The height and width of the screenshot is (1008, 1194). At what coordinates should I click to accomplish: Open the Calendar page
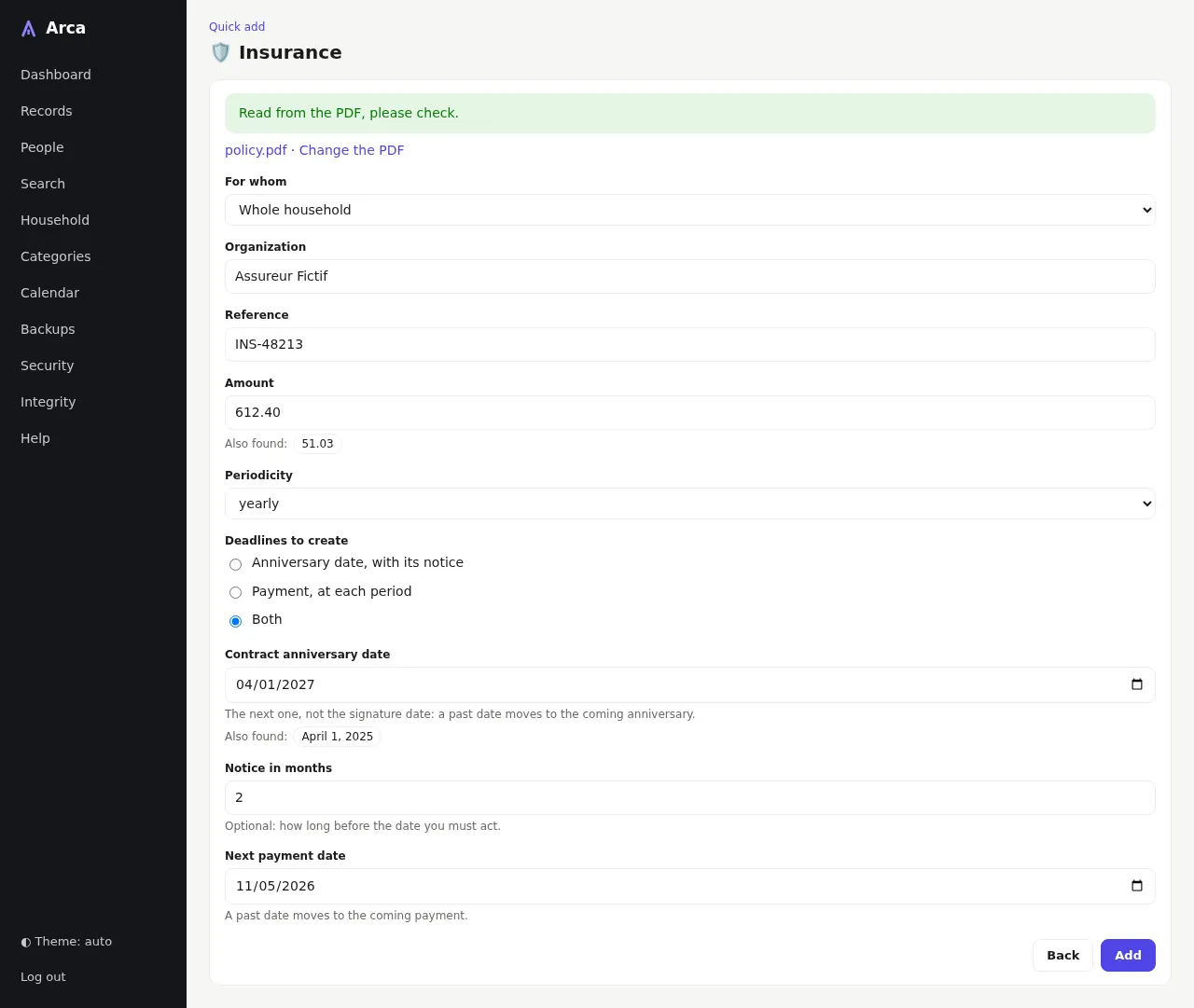pos(49,293)
